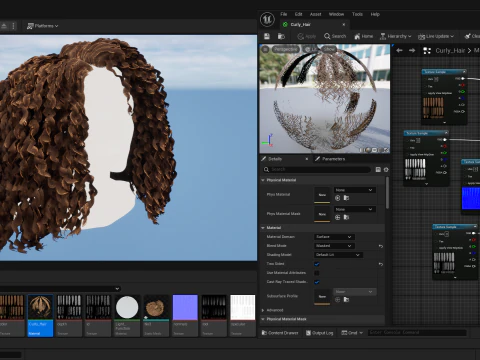This screenshot has height=360, width=480.
Task: Click the Apply toolbar button
Action: click(x=306, y=36)
